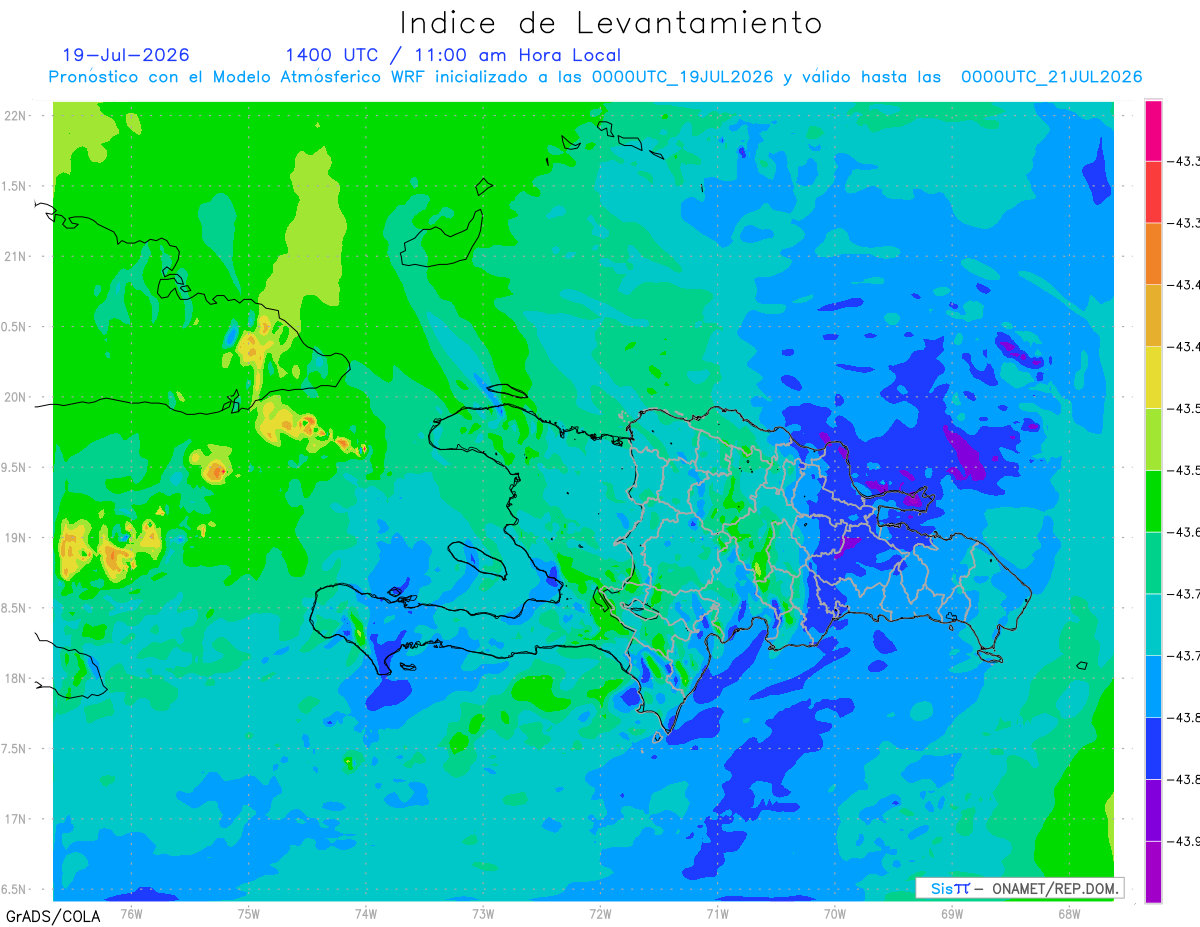The width and height of the screenshot is (1200, 927).
Task: Select the bright green swatch beside -43.6
Action: 1153,500
